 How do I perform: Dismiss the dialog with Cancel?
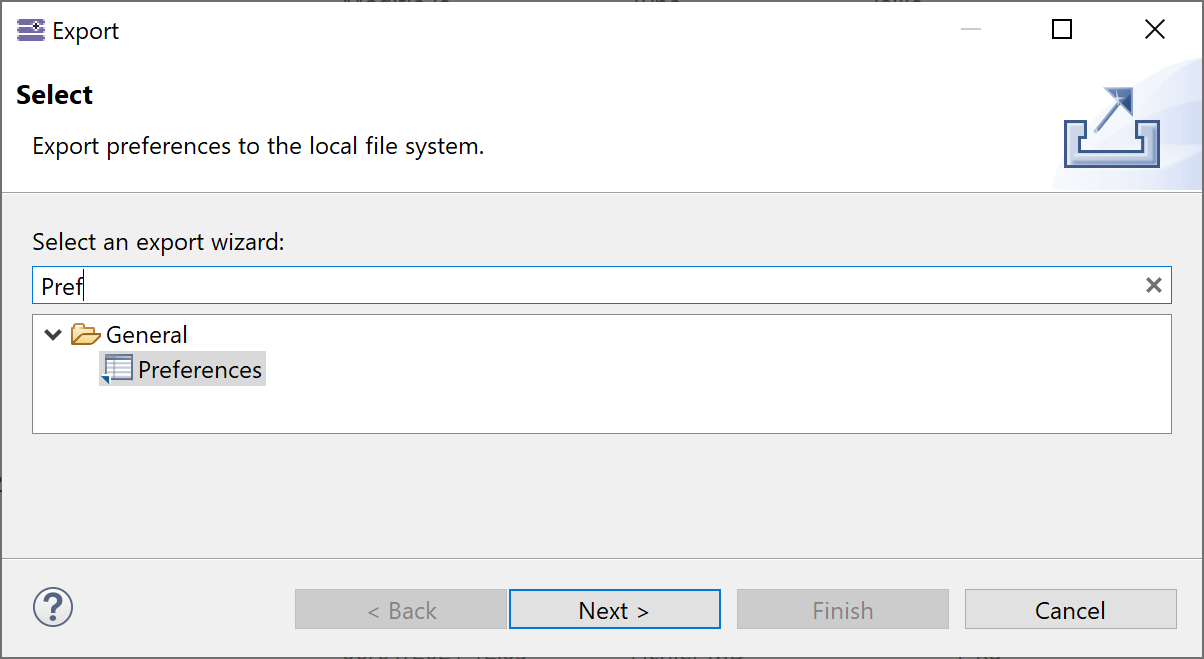[x=1070, y=610]
